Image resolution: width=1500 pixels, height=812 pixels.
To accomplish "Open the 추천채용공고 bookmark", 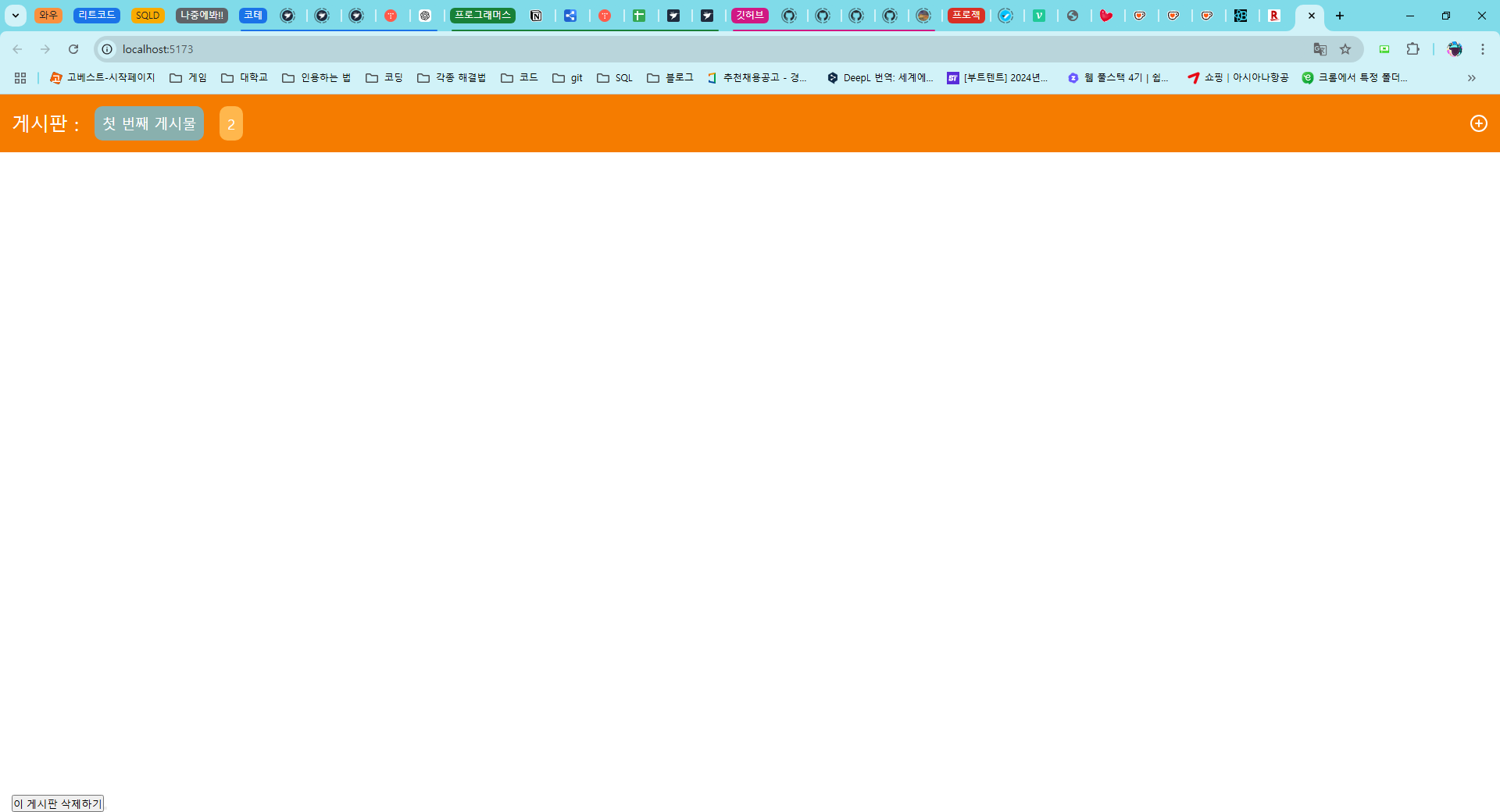I will 758,78.
